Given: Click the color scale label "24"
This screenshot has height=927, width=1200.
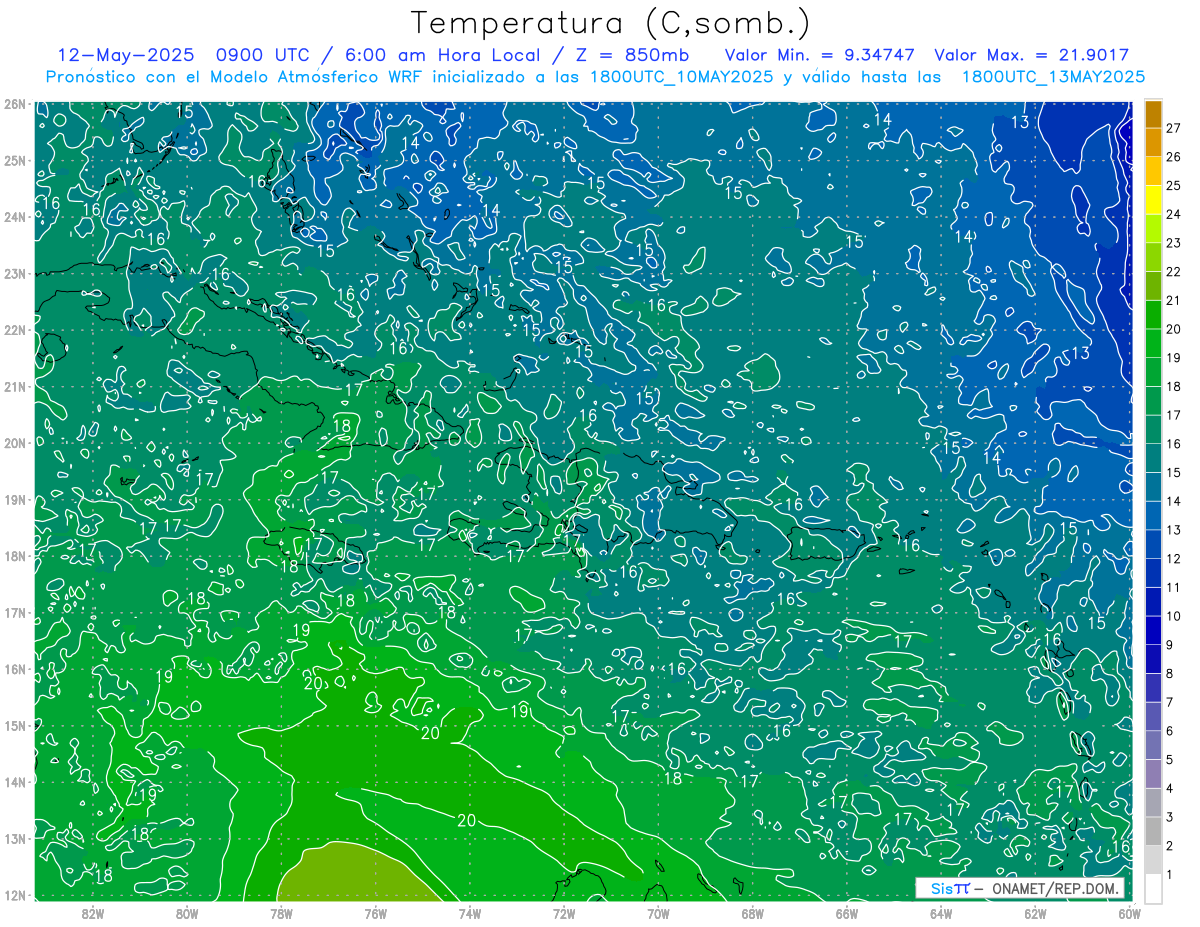Looking at the screenshot, I should (x=1174, y=214).
